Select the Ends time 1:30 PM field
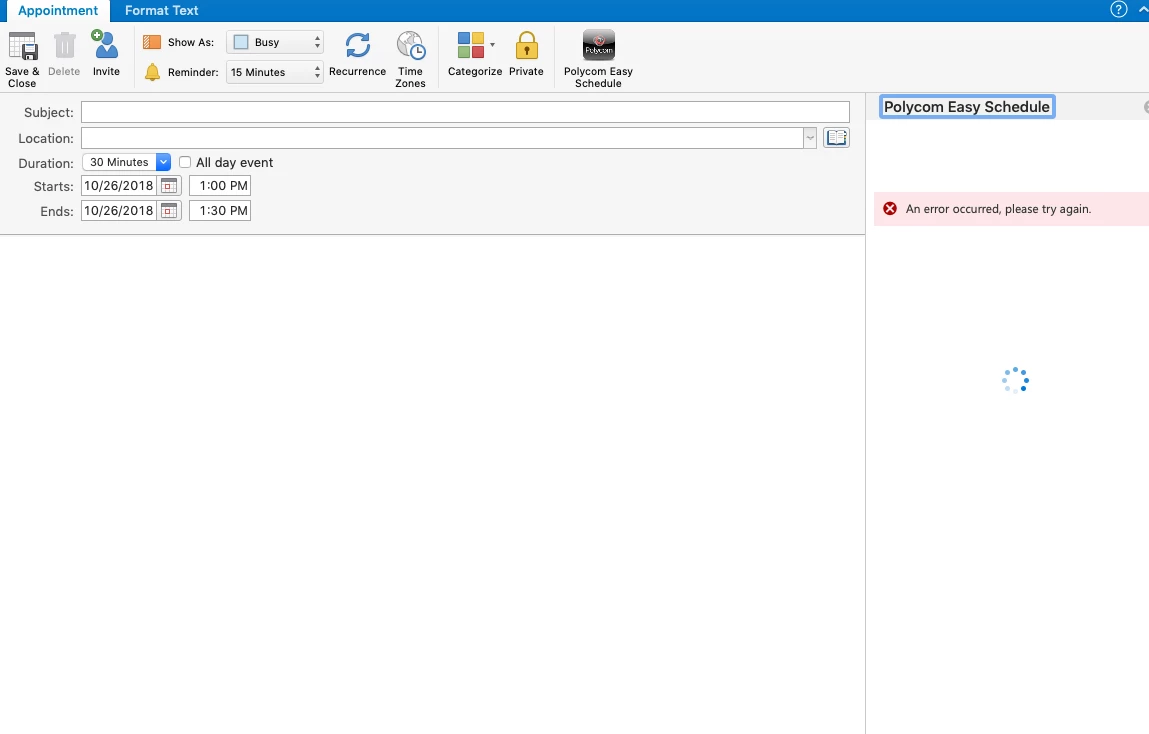 [x=220, y=211]
